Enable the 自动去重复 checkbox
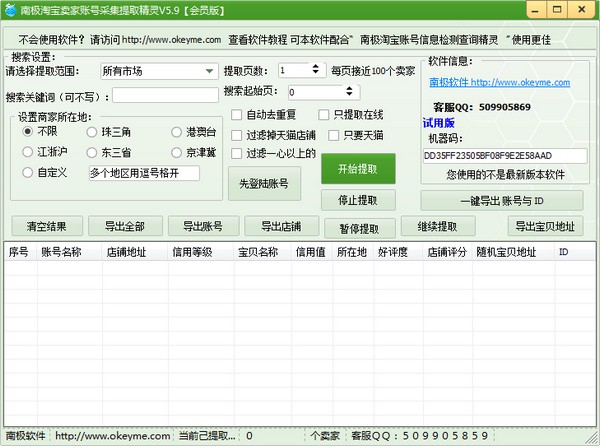Image resolution: width=600 pixels, height=446 pixels. [237, 115]
